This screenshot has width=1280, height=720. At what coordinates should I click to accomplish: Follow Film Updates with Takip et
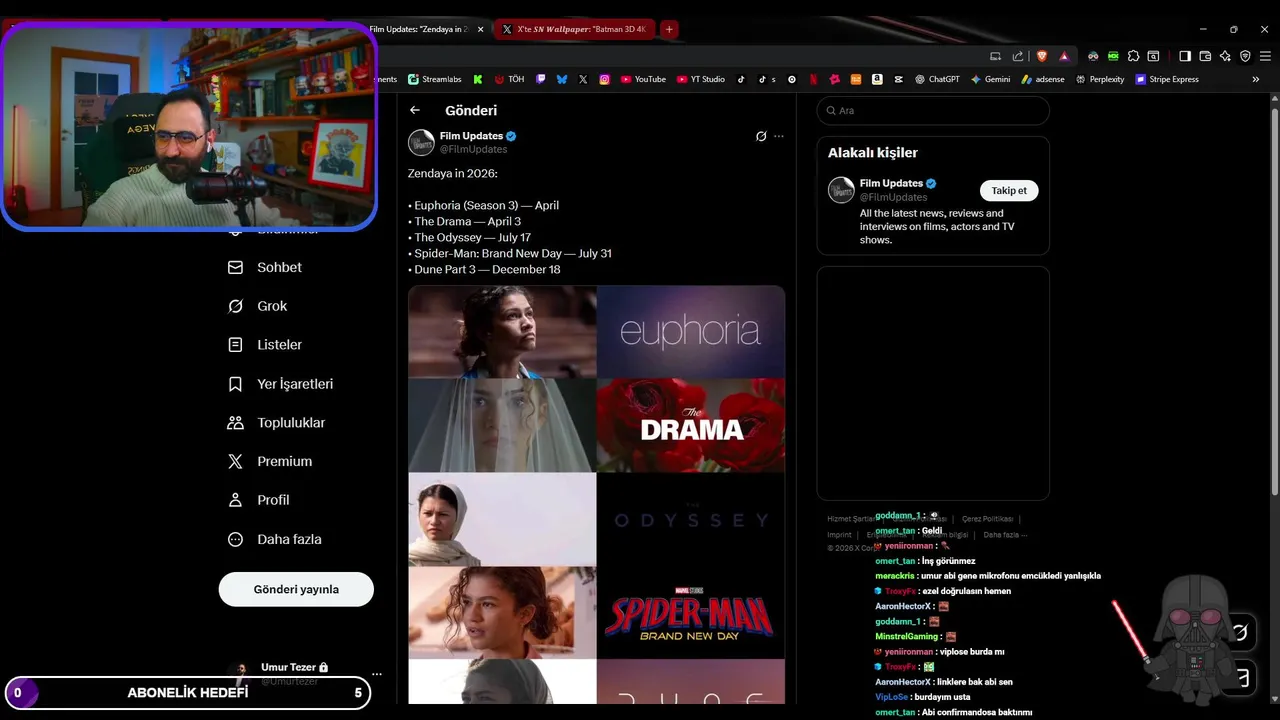pos(1009,190)
